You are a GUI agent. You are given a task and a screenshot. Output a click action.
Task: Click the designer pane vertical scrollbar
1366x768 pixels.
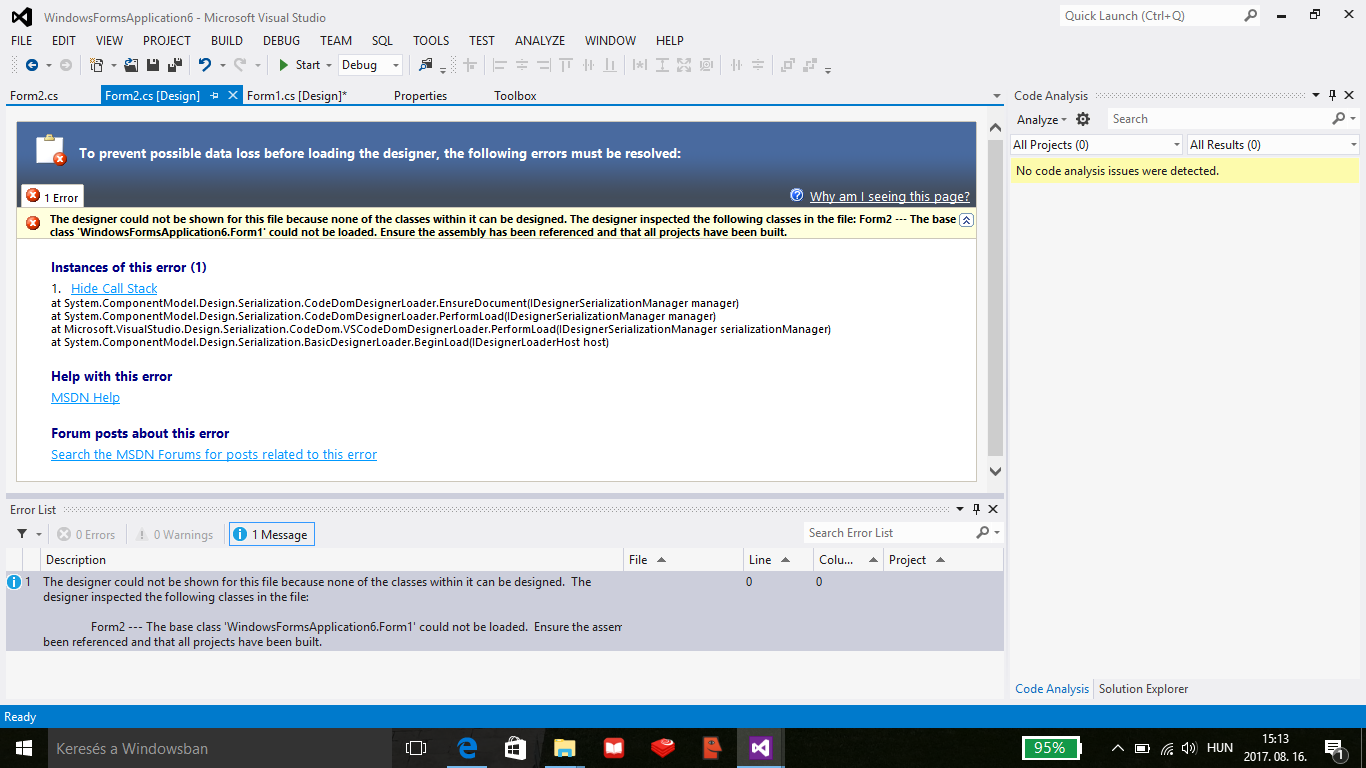[x=995, y=300]
